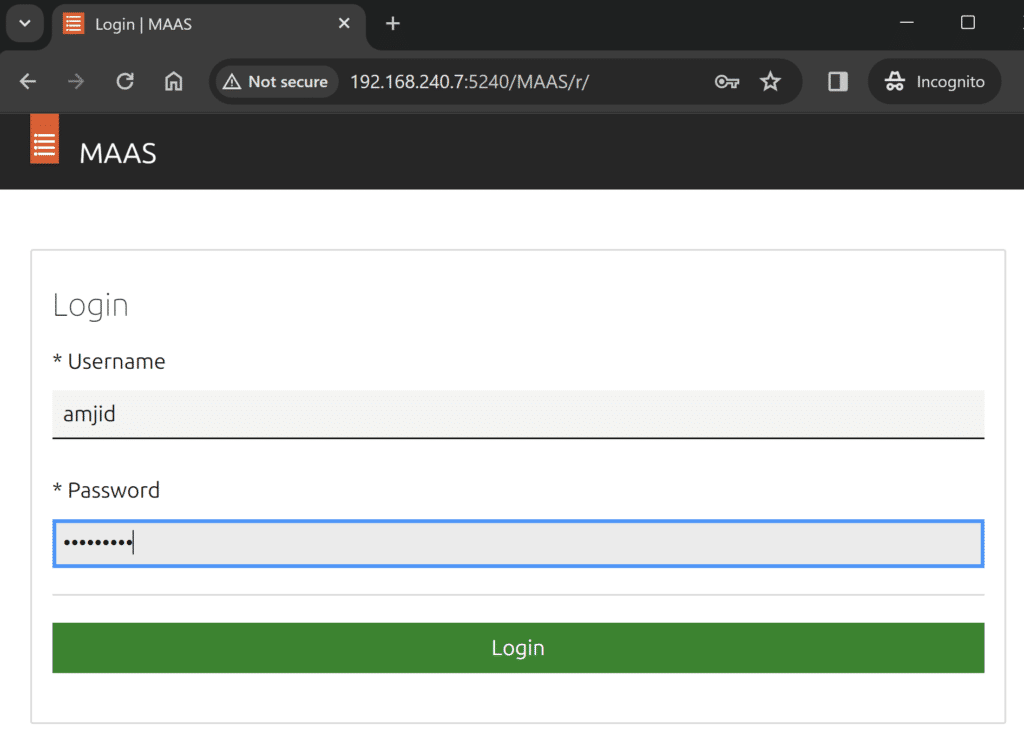Open the Incognito indicator menu
This screenshot has width=1024, height=744.
pos(935,82)
